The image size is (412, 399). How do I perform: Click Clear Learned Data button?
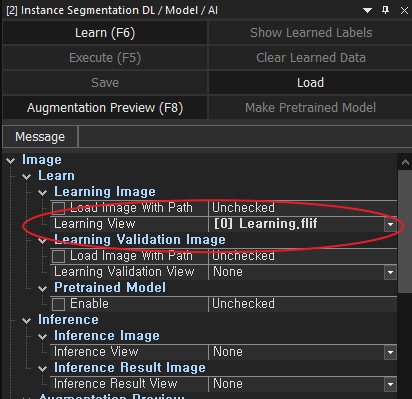311,58
